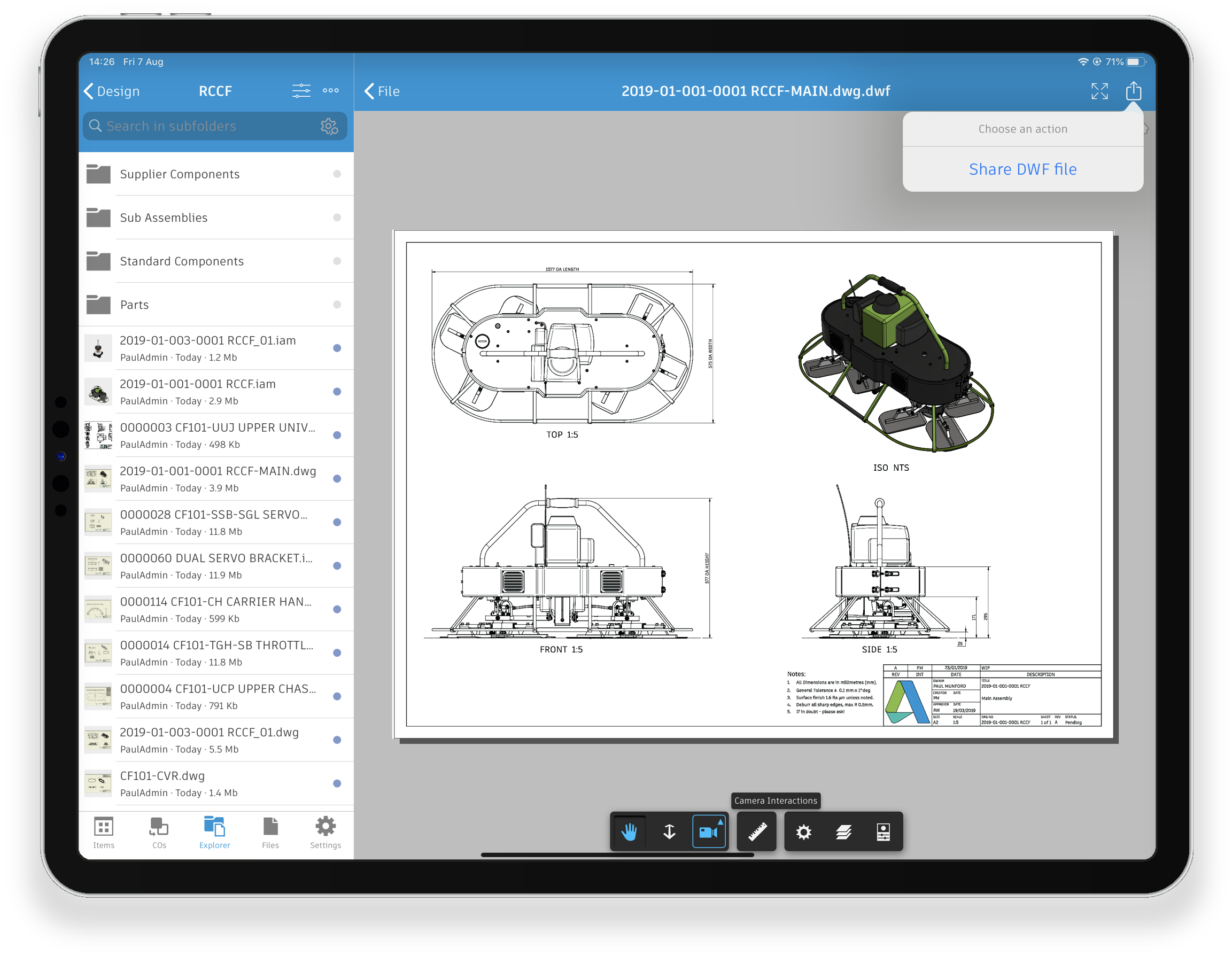The height and width of the screenshot is (956, 1232).
Task: Toggle status dot on CF101-CVR.dwg file
Action: pyautogui.click(x=337, y=783)
